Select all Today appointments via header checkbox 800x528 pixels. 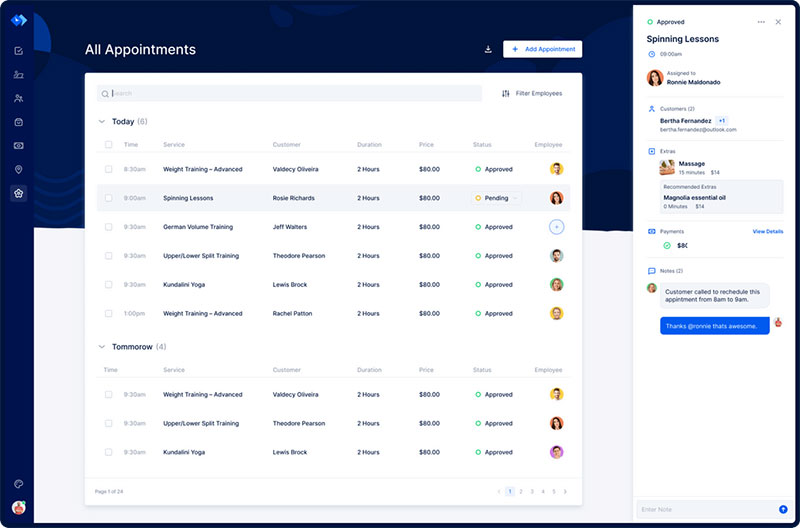(x=109, y=145)
